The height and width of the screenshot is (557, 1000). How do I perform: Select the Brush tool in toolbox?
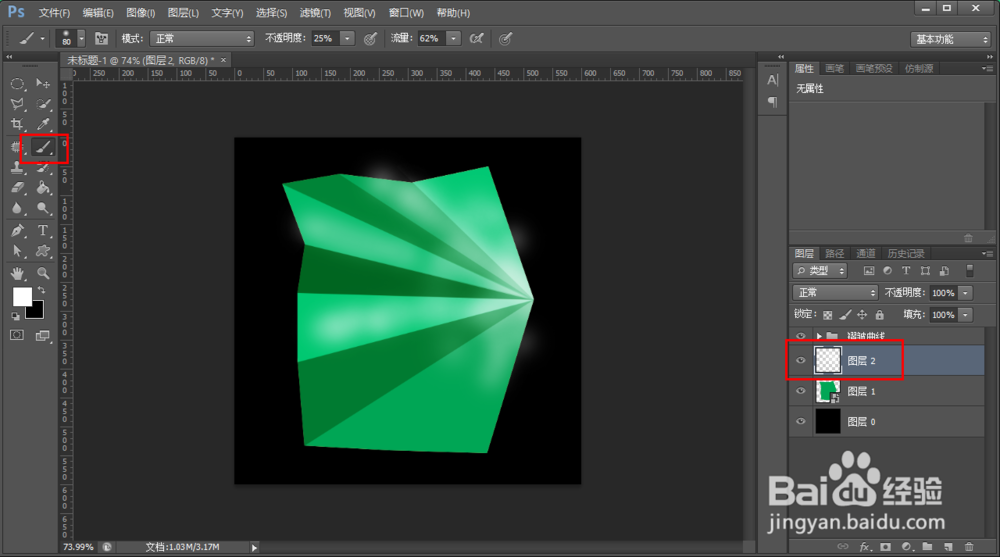click(x=43, y=147)
